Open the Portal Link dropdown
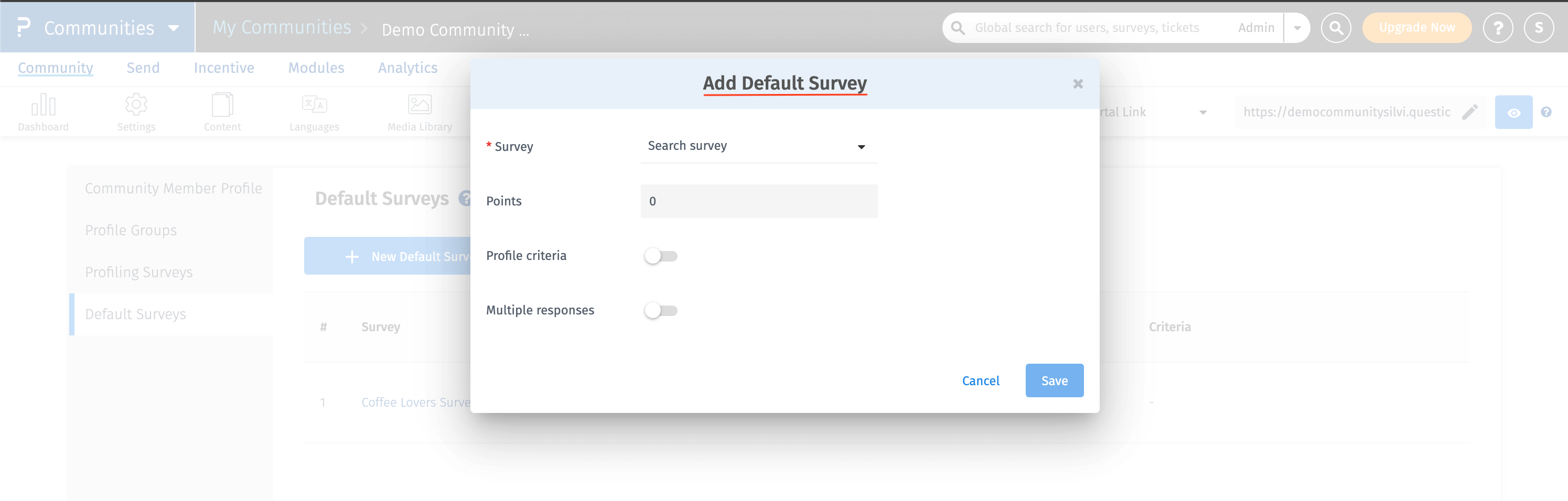This screenshot has height=501, width=1568. click(x=1204, y=112)
